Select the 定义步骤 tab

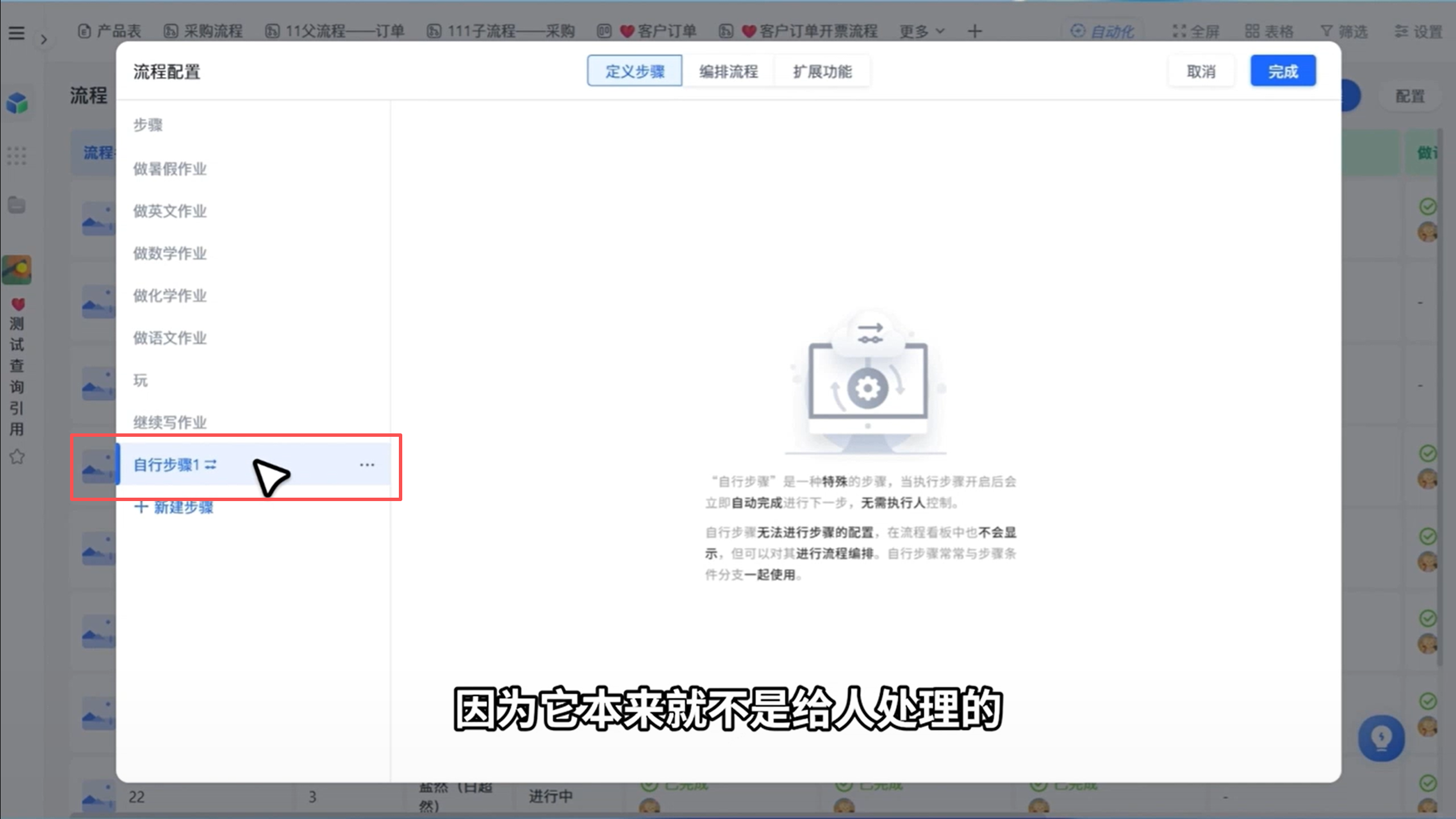tap(634, 71)
